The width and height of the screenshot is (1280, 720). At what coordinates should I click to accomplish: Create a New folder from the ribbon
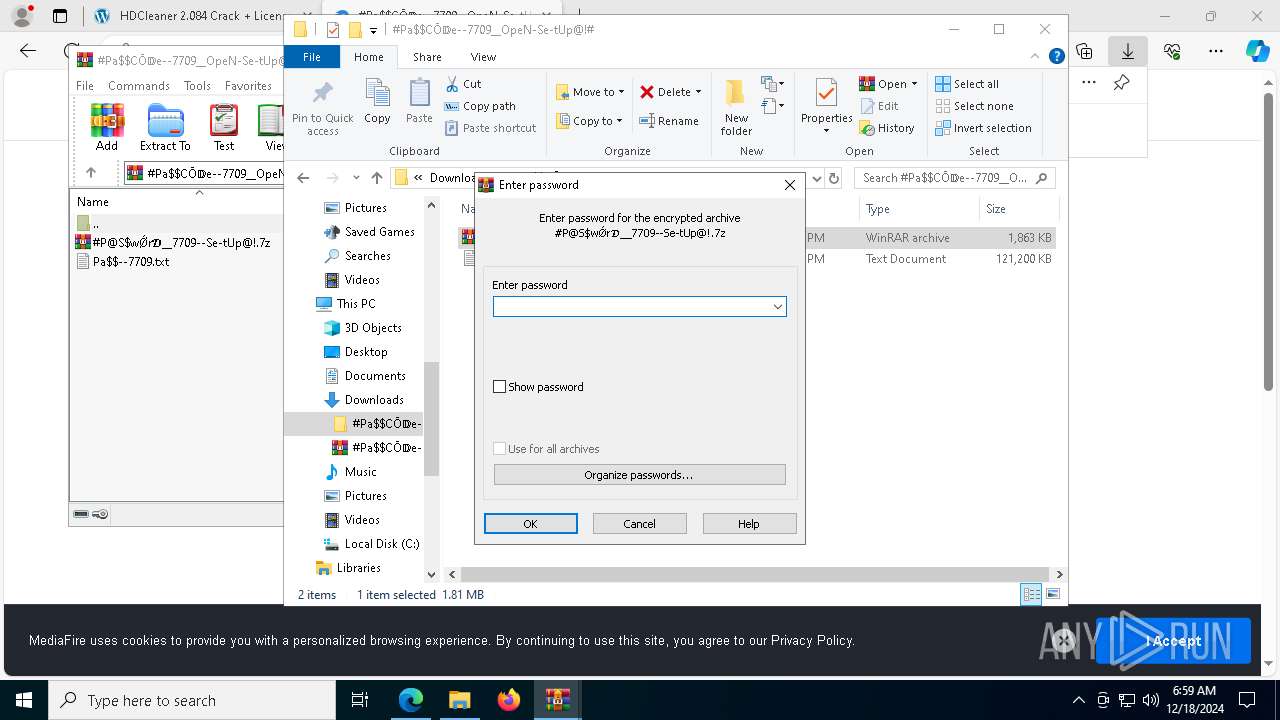coord(736,107)
